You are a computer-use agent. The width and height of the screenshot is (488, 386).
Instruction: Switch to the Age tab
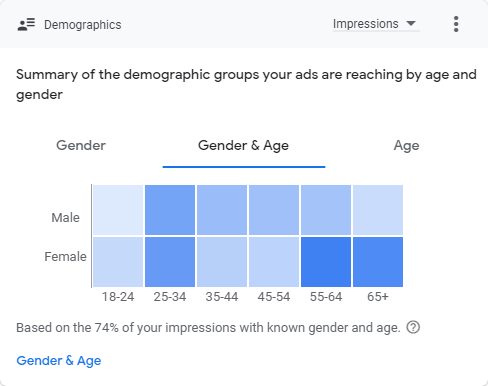(406, 146)
